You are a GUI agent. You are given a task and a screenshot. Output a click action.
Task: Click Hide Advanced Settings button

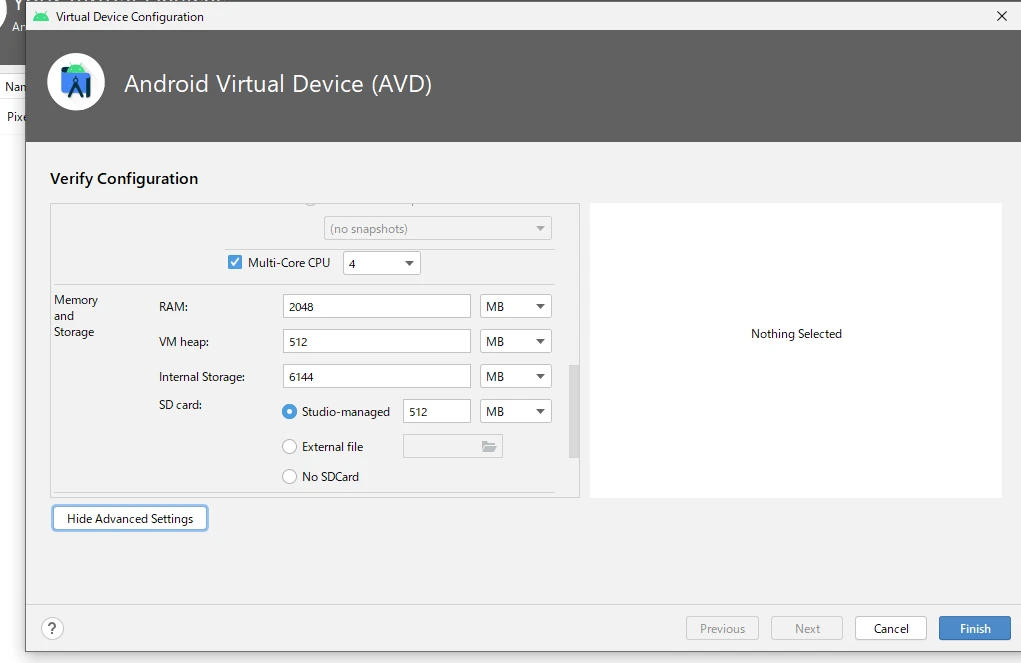[x=130, y=519]
